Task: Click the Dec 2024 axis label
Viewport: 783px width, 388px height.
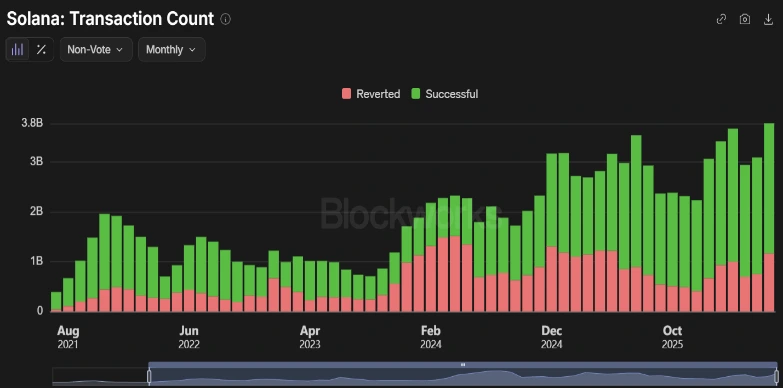Action: (x=551, y=337)
